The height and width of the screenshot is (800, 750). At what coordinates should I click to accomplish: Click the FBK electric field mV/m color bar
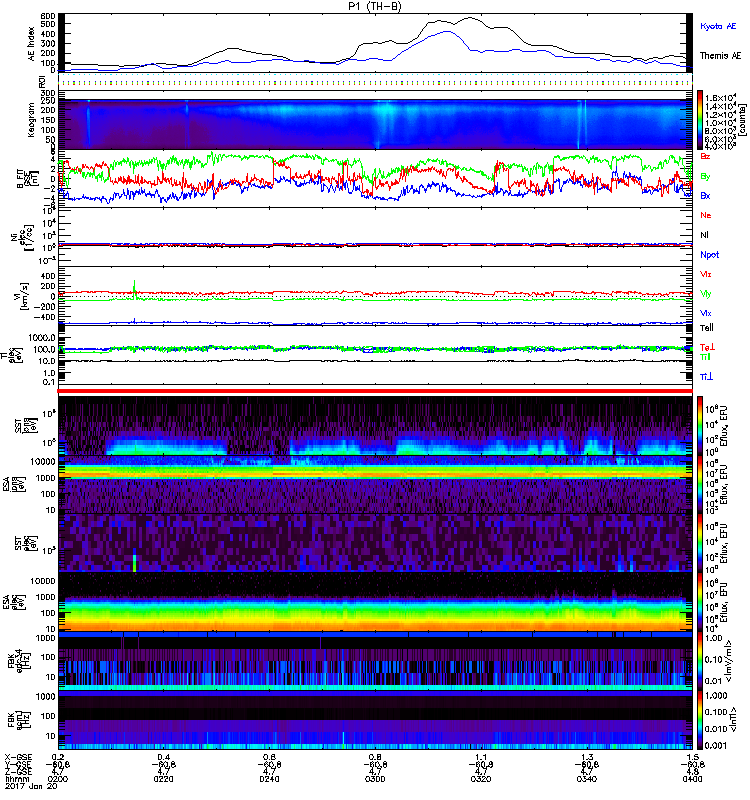click(700, 661)
